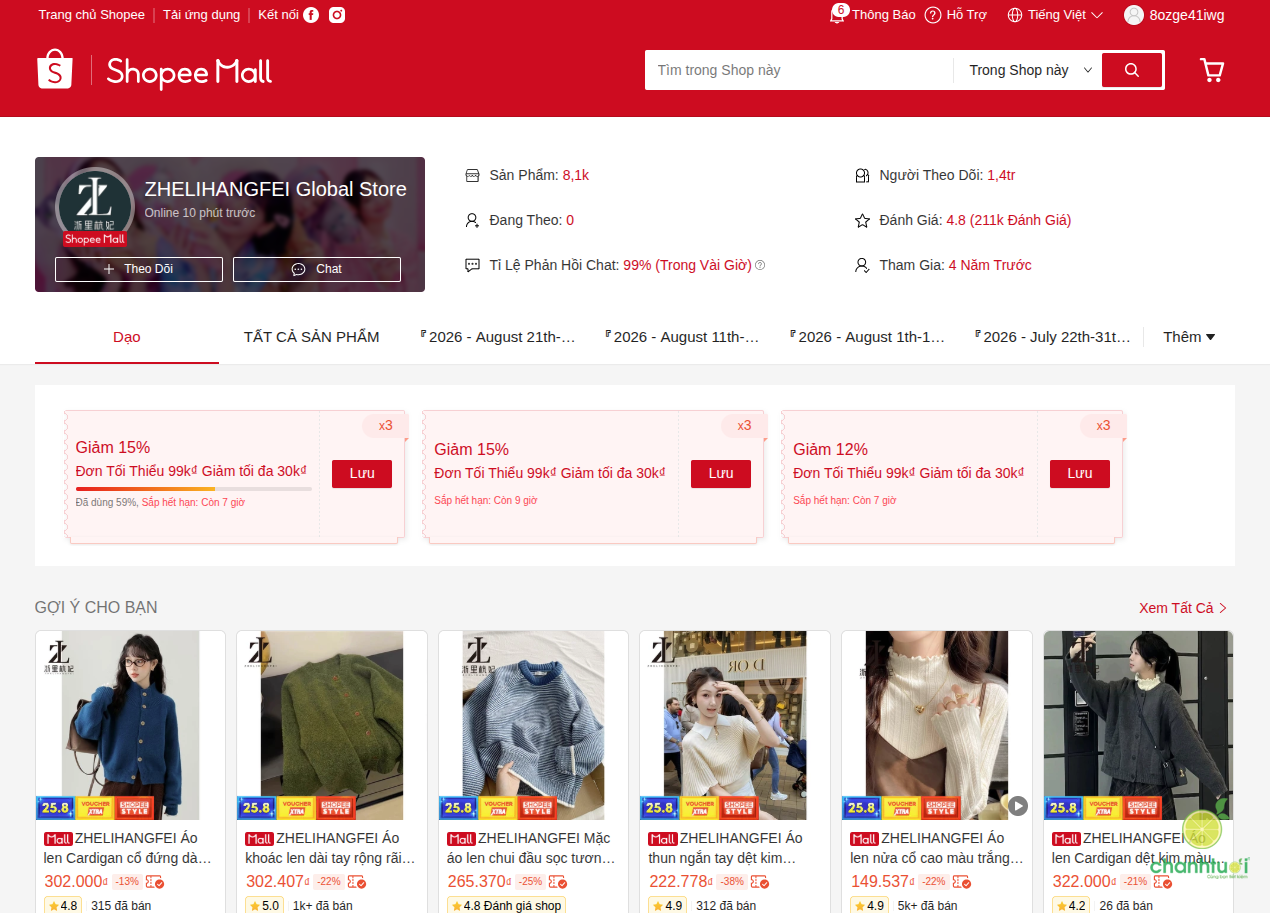Click the Sản Phẩm store icon
1270x913 pixels.
pos(473,175)
